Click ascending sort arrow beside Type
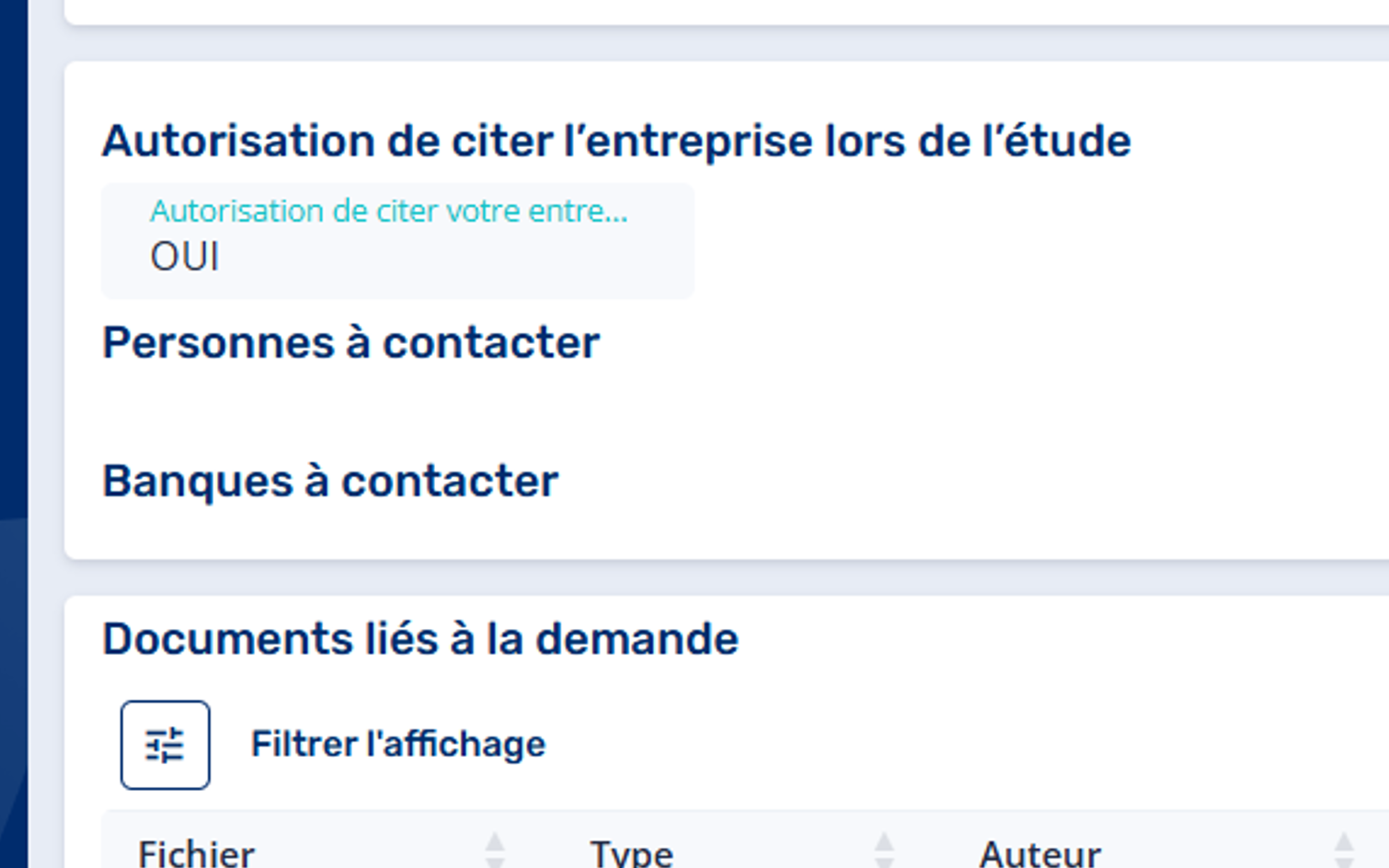 (884, 842)
